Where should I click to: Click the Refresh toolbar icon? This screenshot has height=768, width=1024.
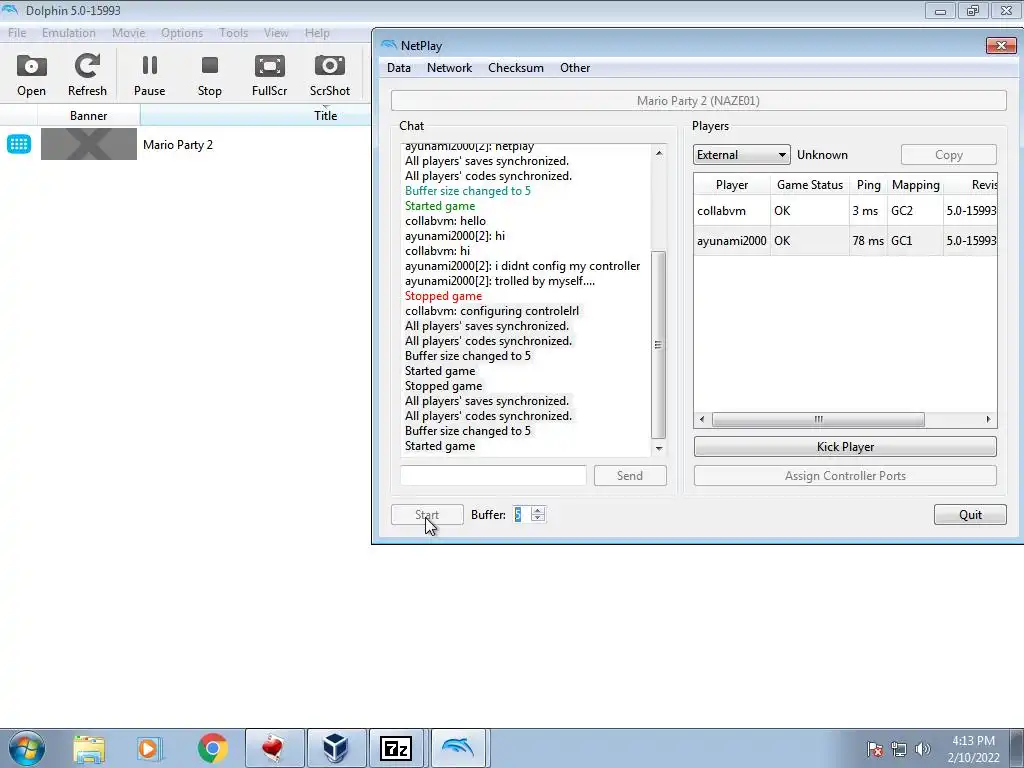coord(87,75)
